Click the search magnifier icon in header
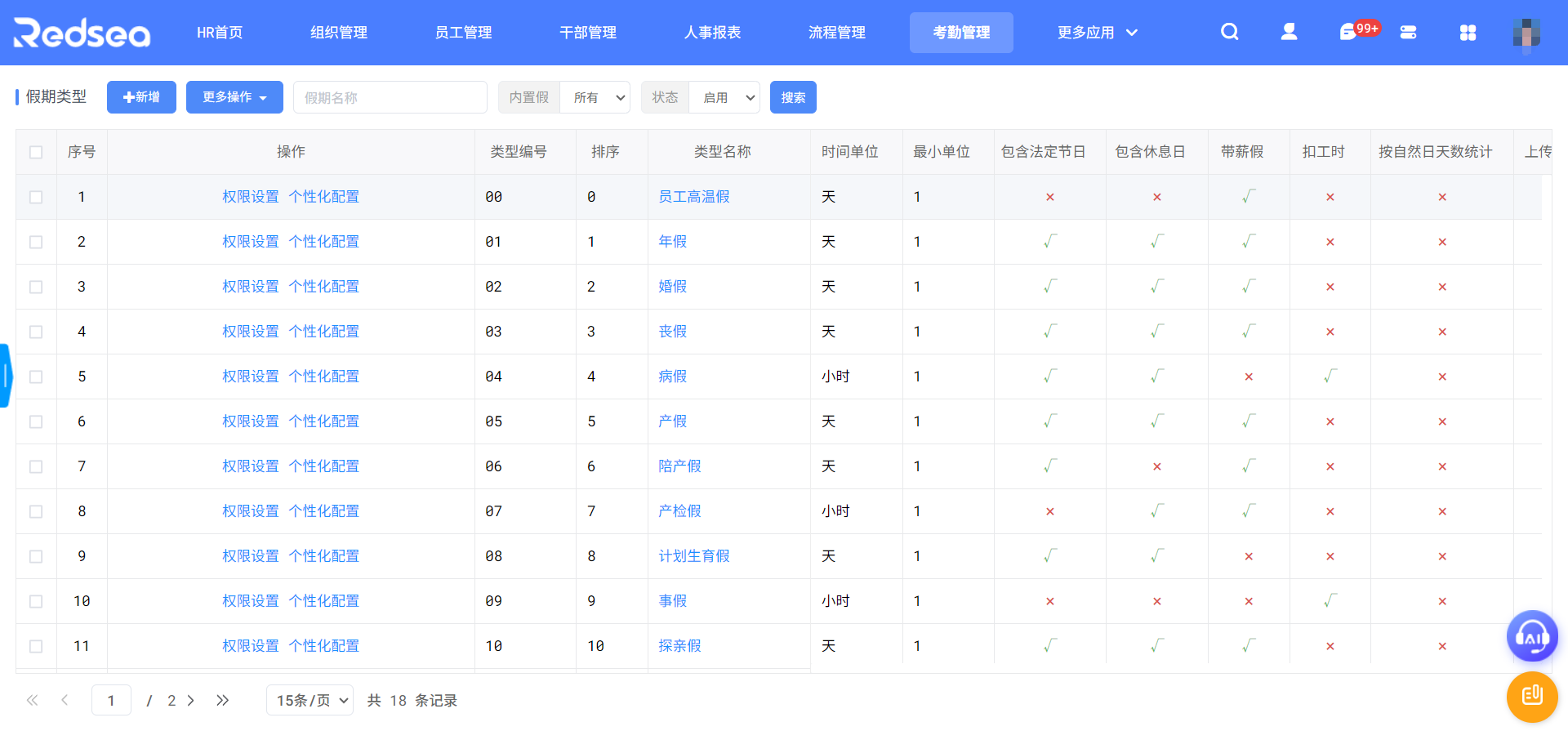 1229,32
